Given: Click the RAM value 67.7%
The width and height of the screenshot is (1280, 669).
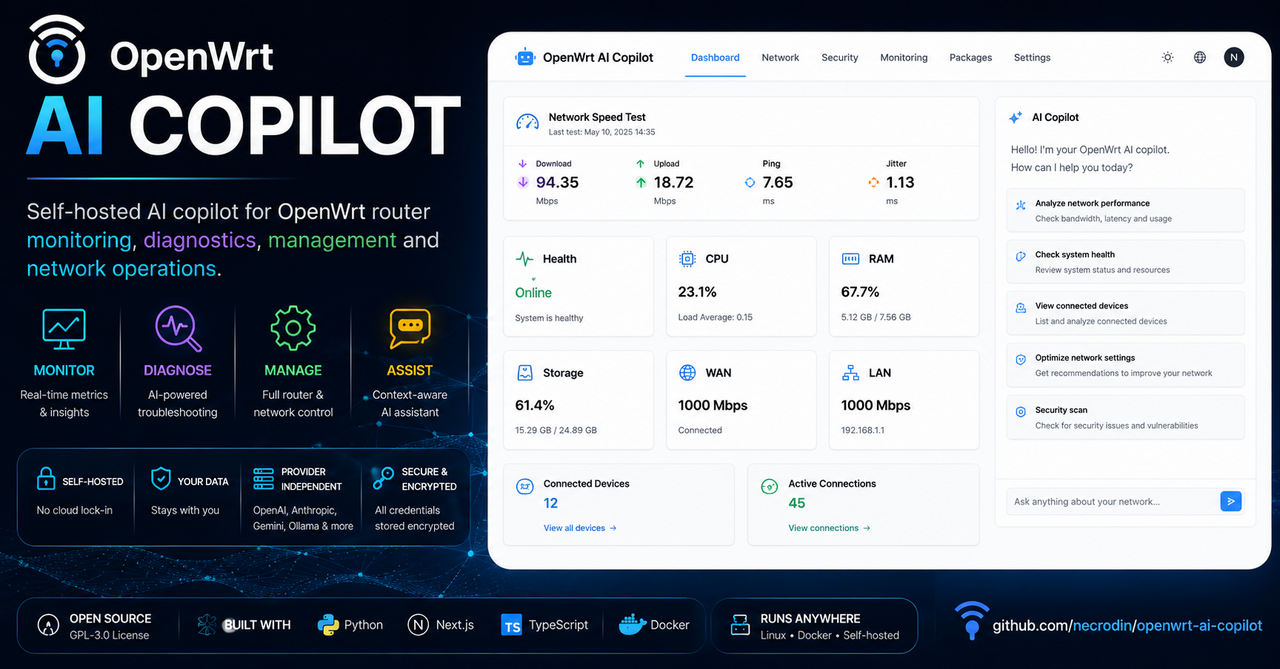Looking at the screenshot, I should tap(860, 292).
